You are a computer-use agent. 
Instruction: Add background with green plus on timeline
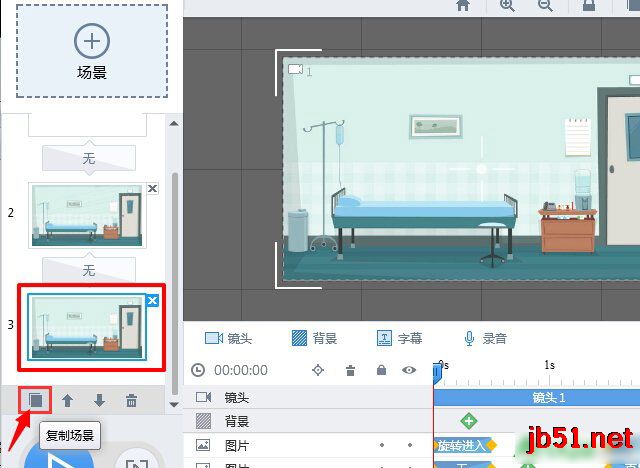469,421
